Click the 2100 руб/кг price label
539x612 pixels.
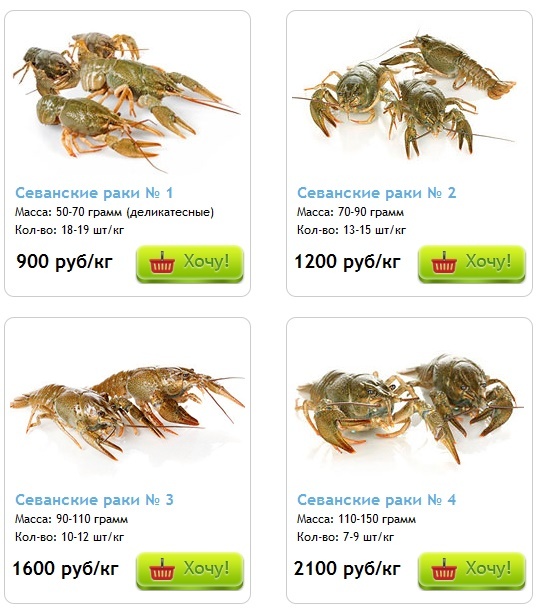tap(347, 568)
